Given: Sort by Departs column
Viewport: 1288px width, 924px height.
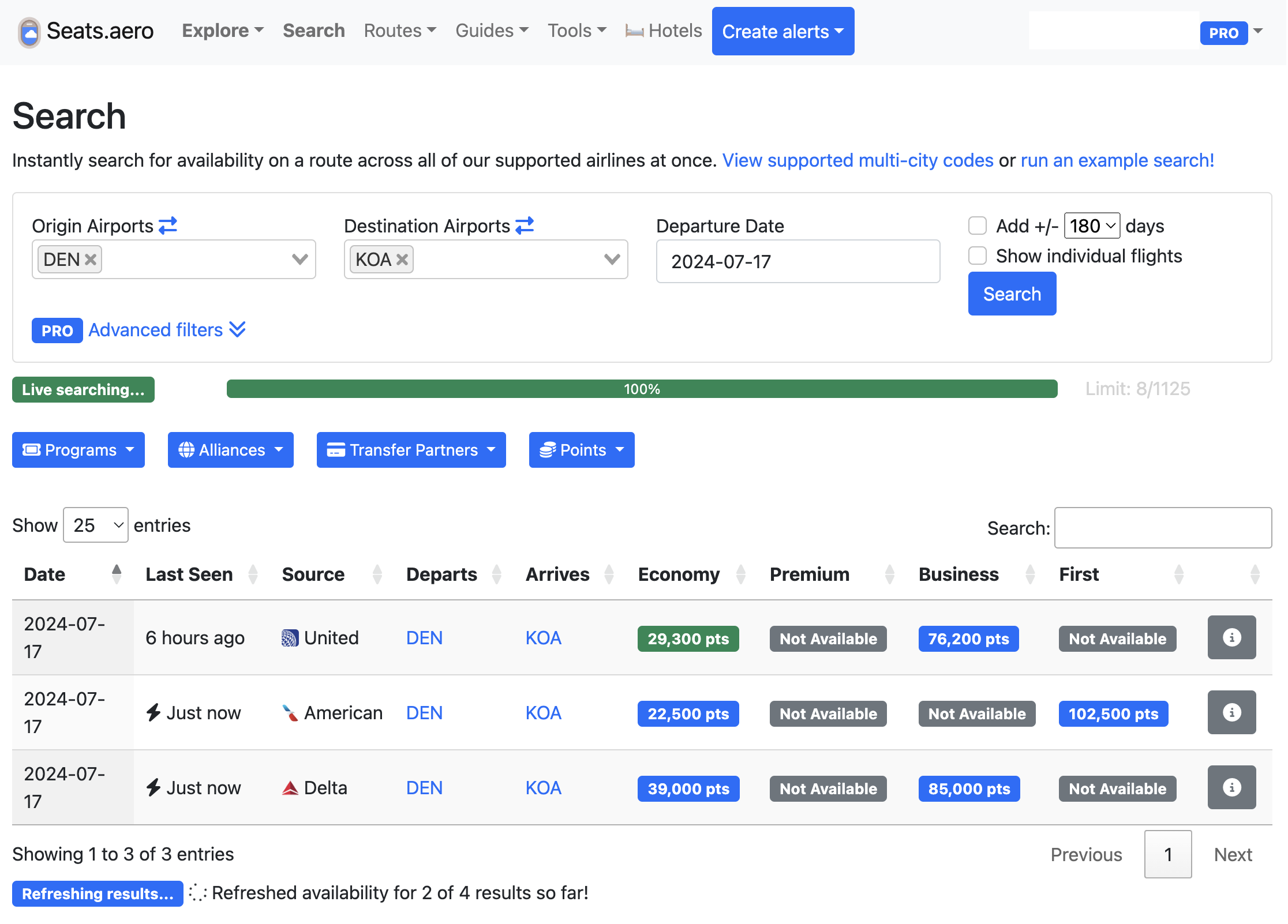Looking at the screenshot, I should tap(497, 574).
